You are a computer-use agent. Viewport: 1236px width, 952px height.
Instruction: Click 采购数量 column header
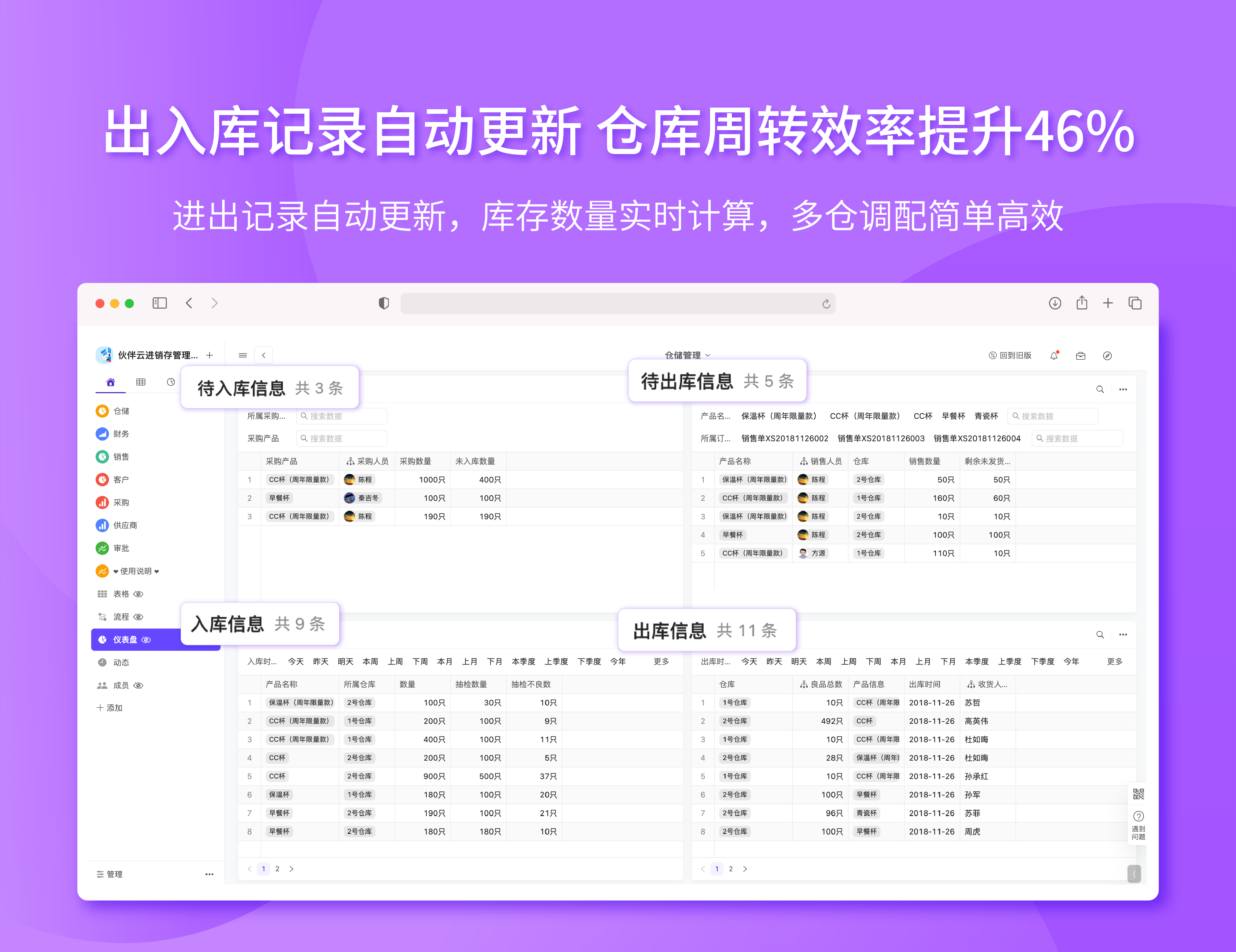pos(423,461)
